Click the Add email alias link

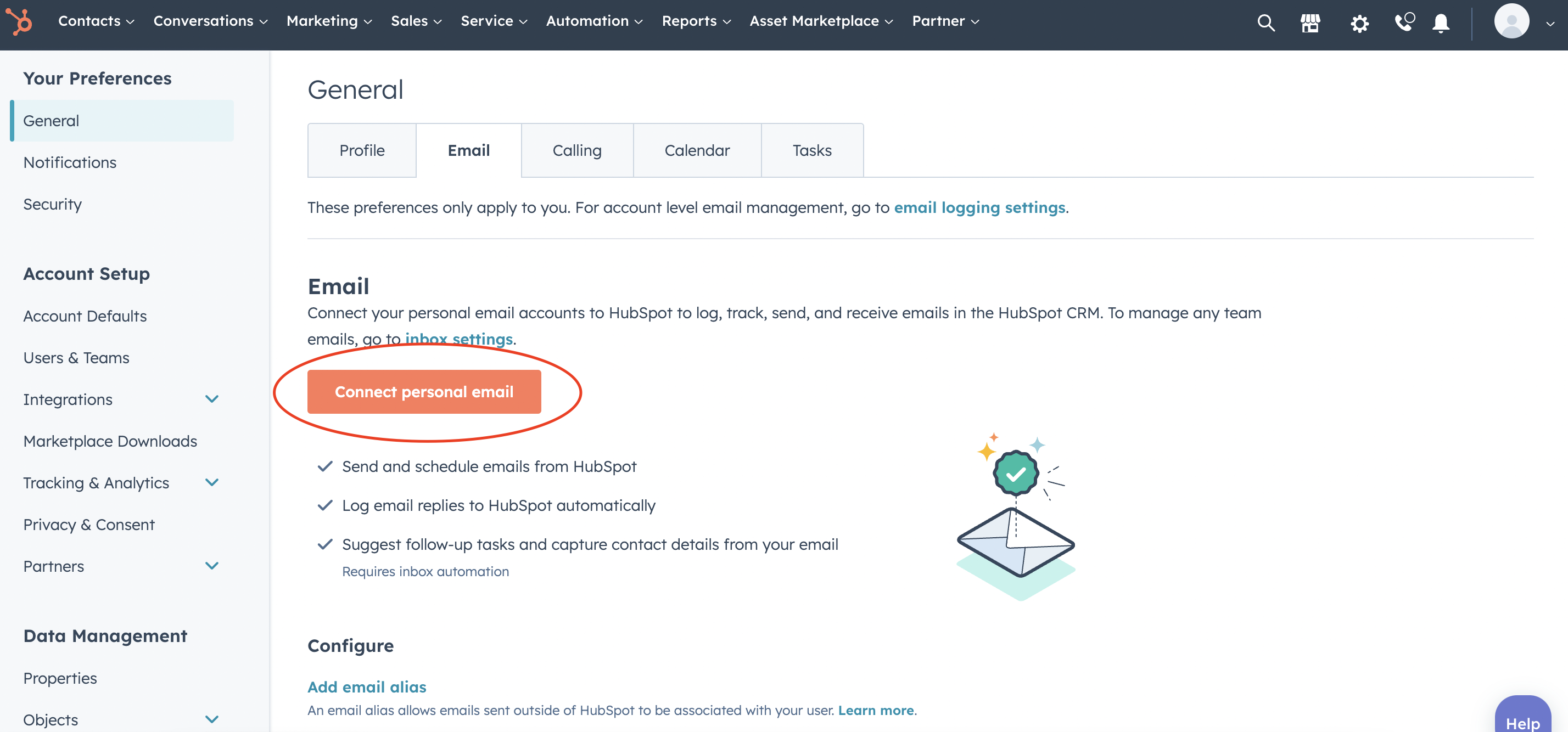click(x=367, y=687)
